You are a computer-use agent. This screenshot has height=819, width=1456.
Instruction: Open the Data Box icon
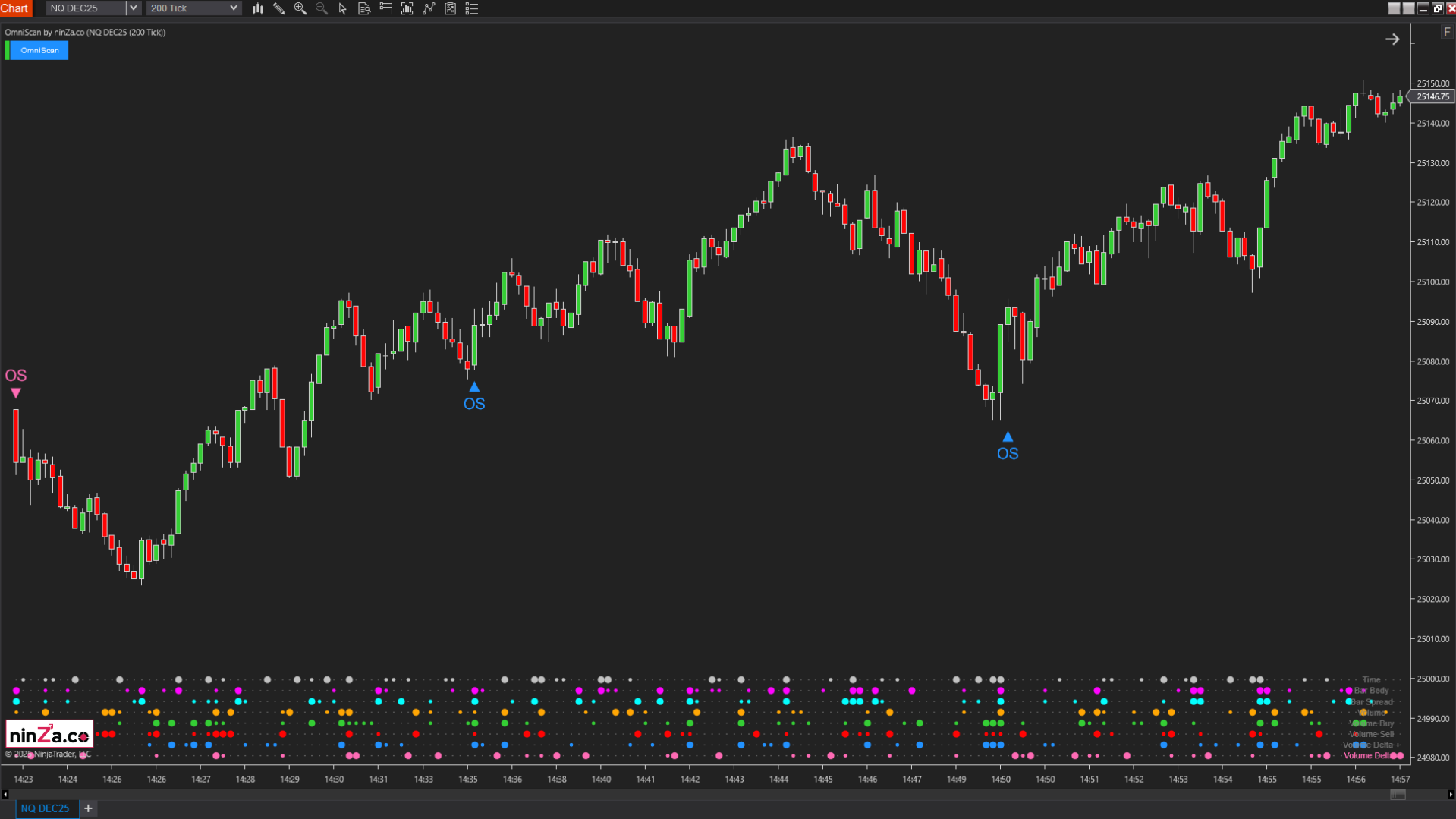pos(363,8)
